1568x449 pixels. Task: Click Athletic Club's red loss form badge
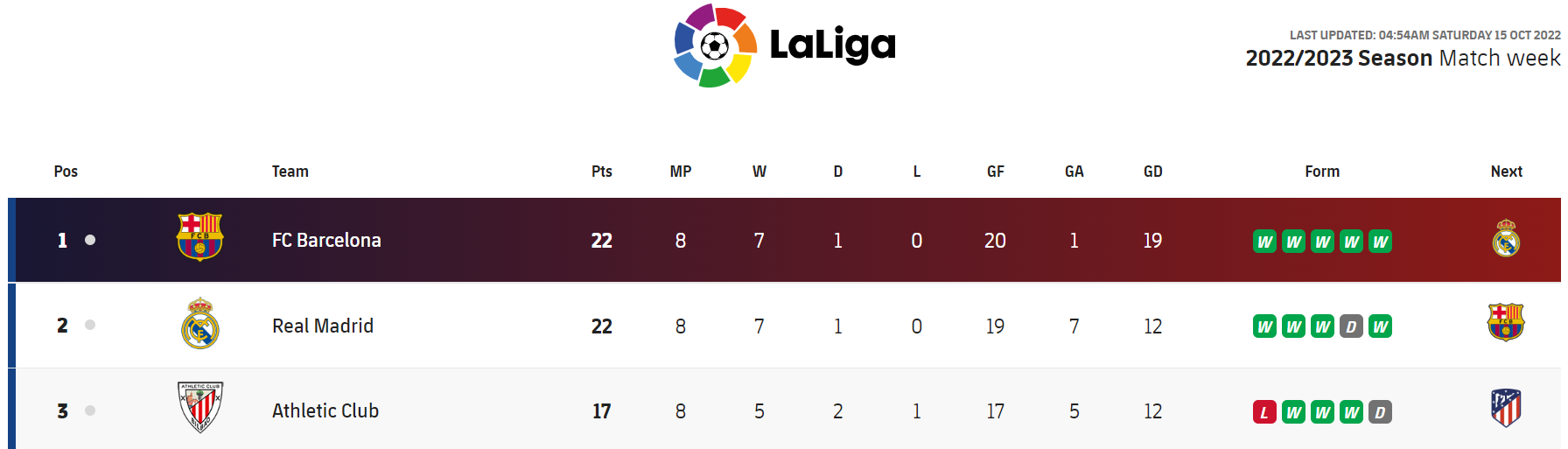click(1264, 412)
